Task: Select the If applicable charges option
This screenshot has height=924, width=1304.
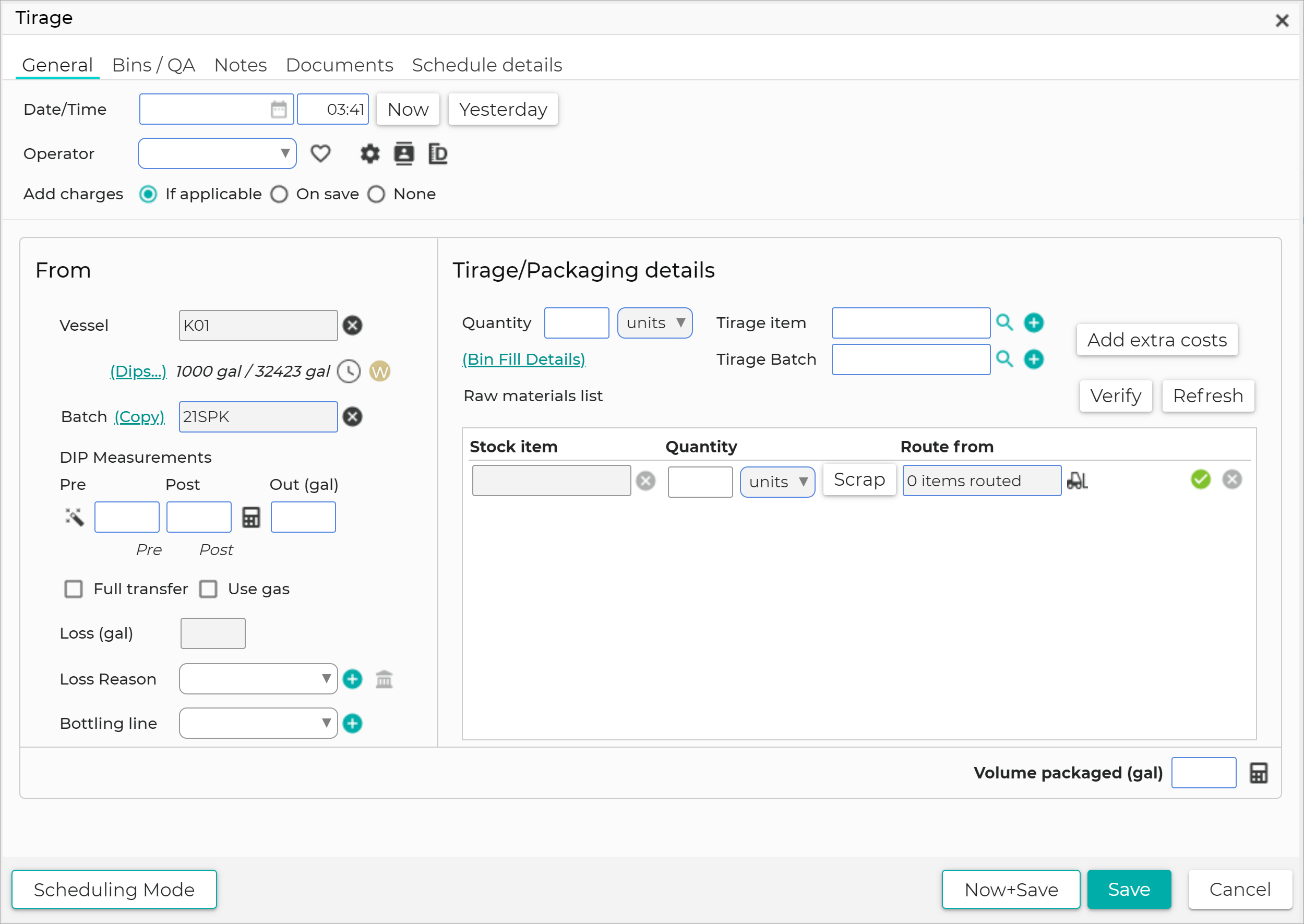Action: [x=148, y=194]
